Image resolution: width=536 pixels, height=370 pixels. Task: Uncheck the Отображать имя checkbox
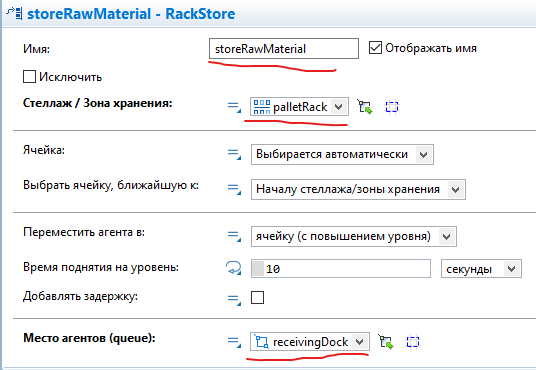pyautogui.click(x=375, y=48)
